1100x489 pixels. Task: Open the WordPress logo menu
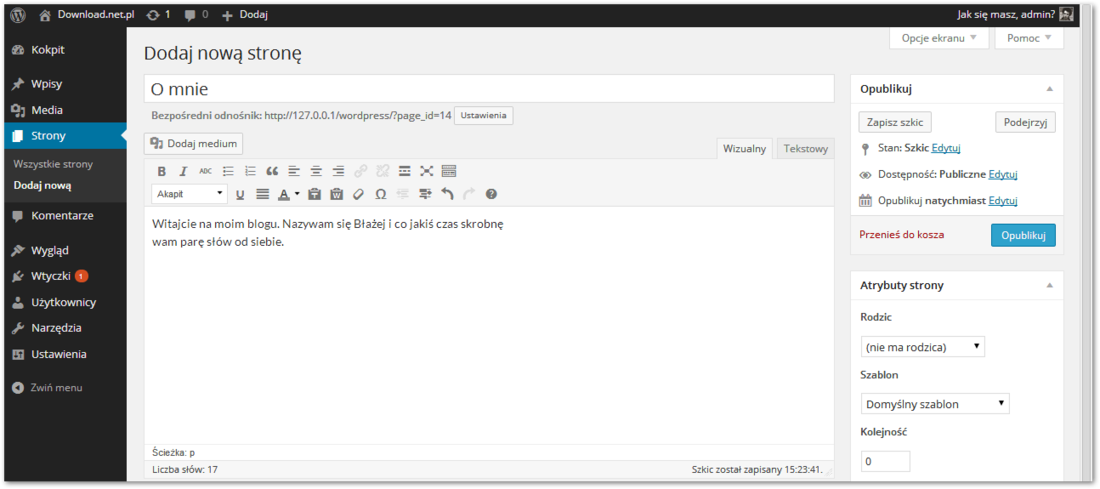[18, 14]
